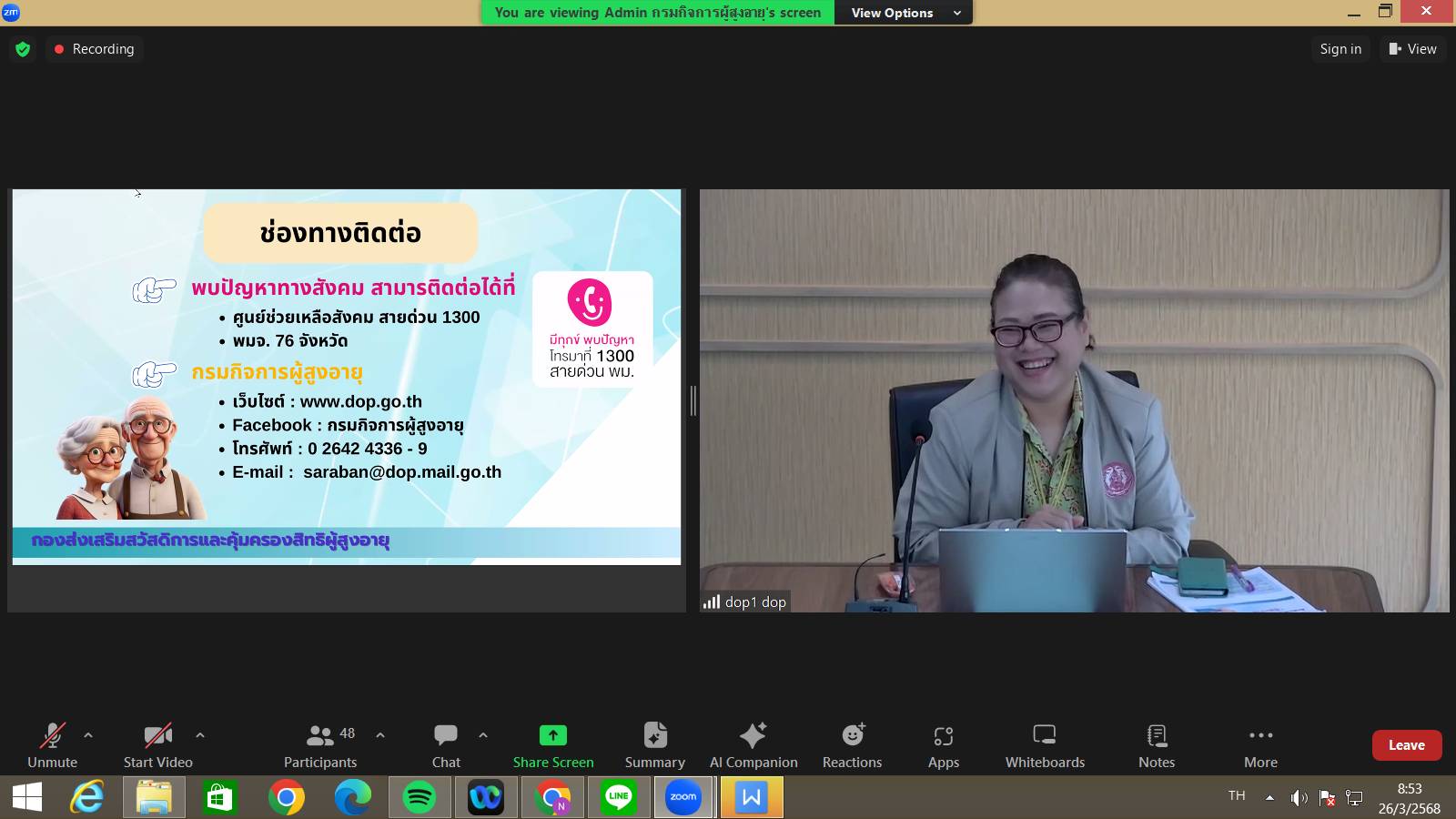Expand audio settings arrow beside Unmute
Screen dimensions: 1456x819
88,734
